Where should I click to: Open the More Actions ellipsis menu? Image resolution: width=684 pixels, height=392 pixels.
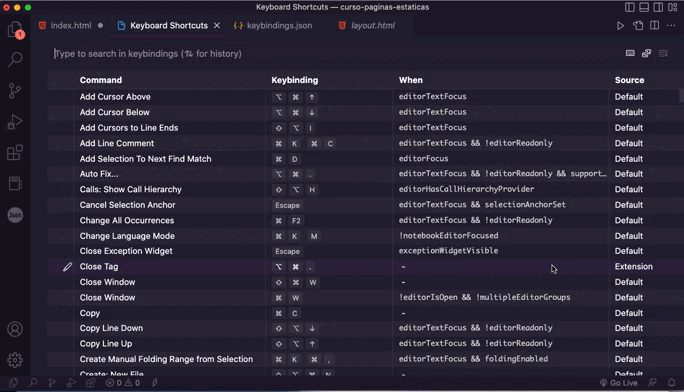tap(671, 26)
